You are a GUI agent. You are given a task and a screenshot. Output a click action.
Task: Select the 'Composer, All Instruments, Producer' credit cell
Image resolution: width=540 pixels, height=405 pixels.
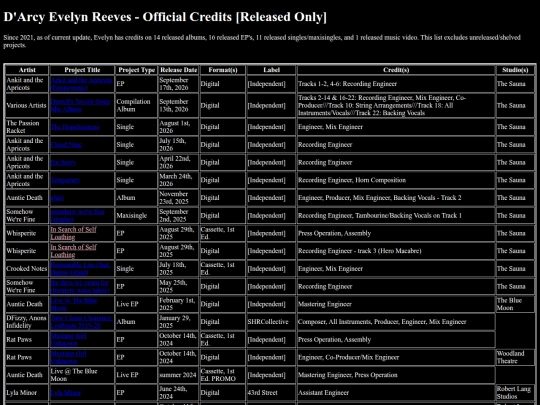click(x=396, y=322)
